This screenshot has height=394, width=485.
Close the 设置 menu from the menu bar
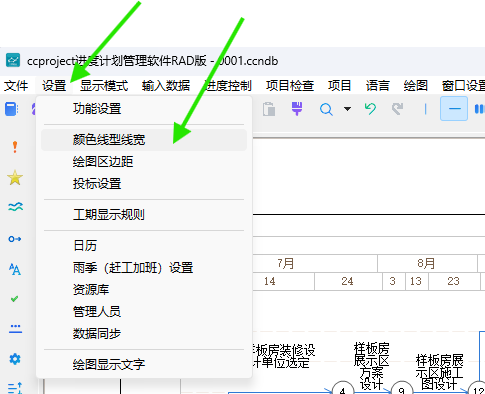point(54,86)
